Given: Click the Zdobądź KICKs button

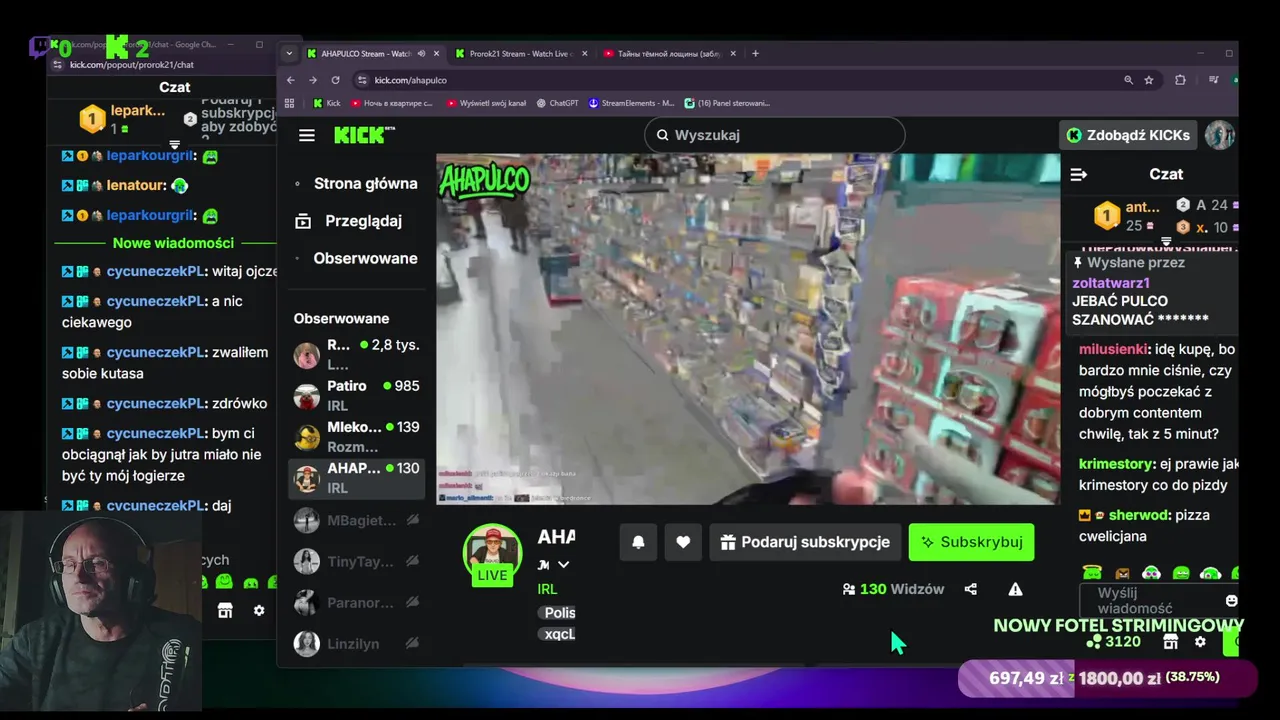Looking at the screenshot, I should tap(1127, 135).
